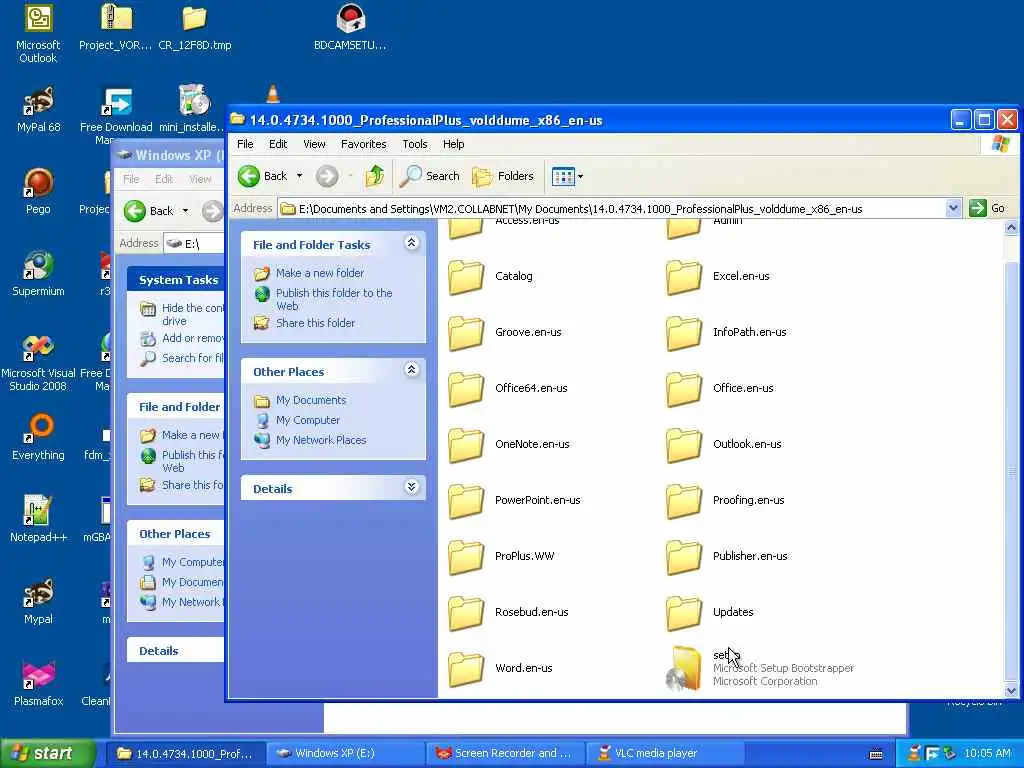
Task: Open Everything desktop icon
Action: click(x=38, y=438)
